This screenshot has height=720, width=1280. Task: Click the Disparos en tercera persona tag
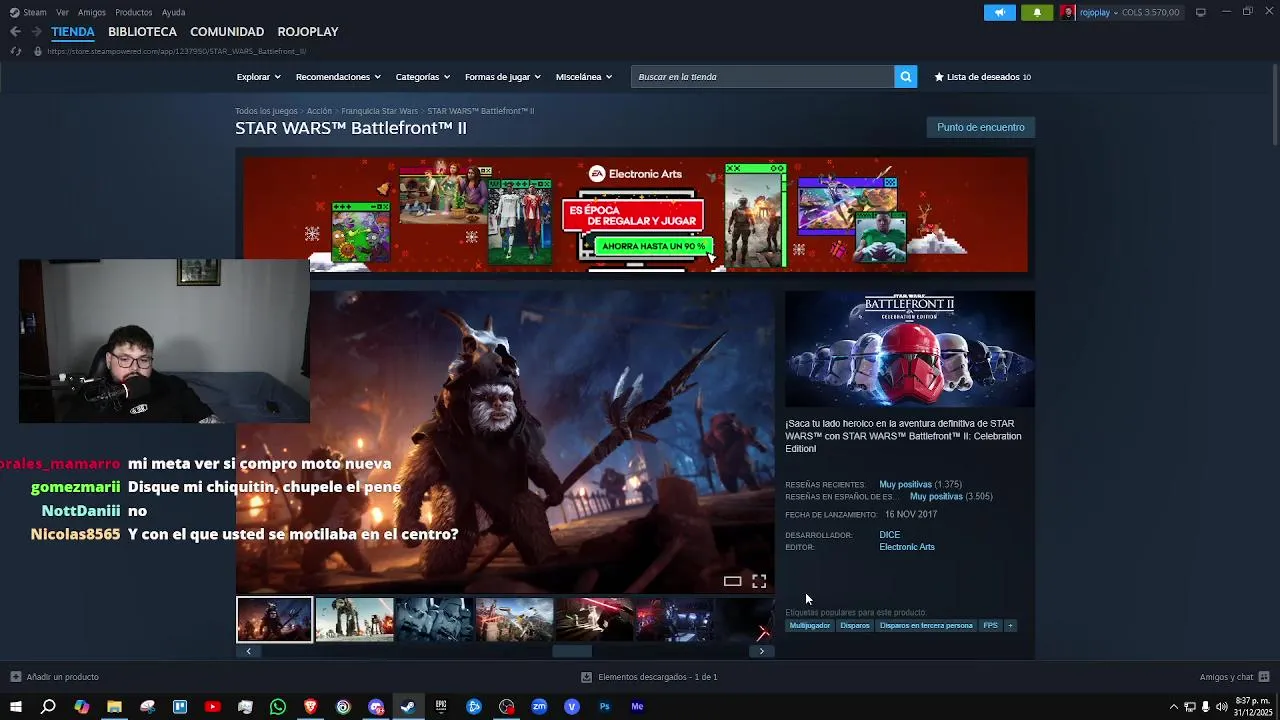pyautogui.click(x=926, y=626)
